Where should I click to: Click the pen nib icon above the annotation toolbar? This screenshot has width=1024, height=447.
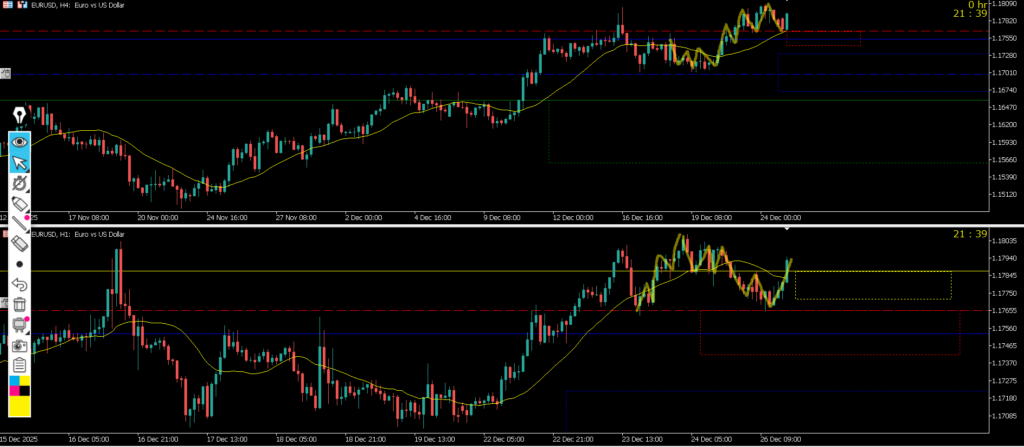(x=18, y=116)
